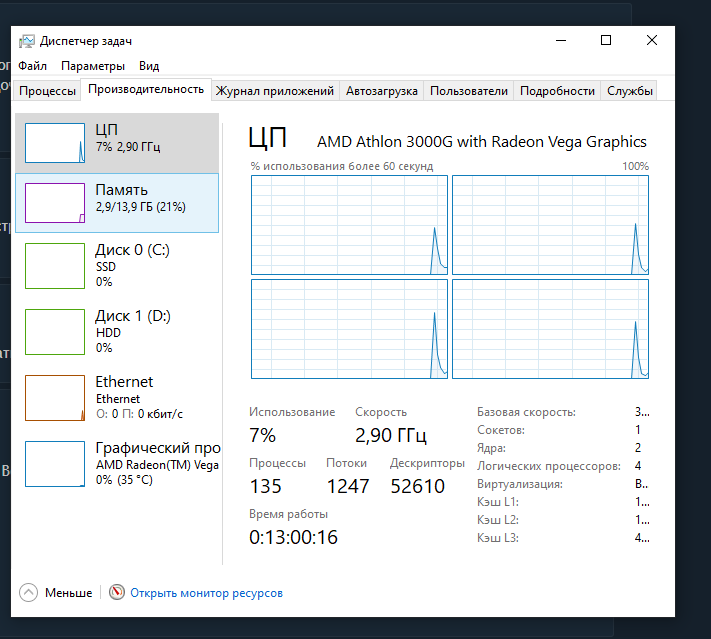711x639 pixels.
Task: Click the uptime value 0:13:00:16
Action: pos(293,537)
